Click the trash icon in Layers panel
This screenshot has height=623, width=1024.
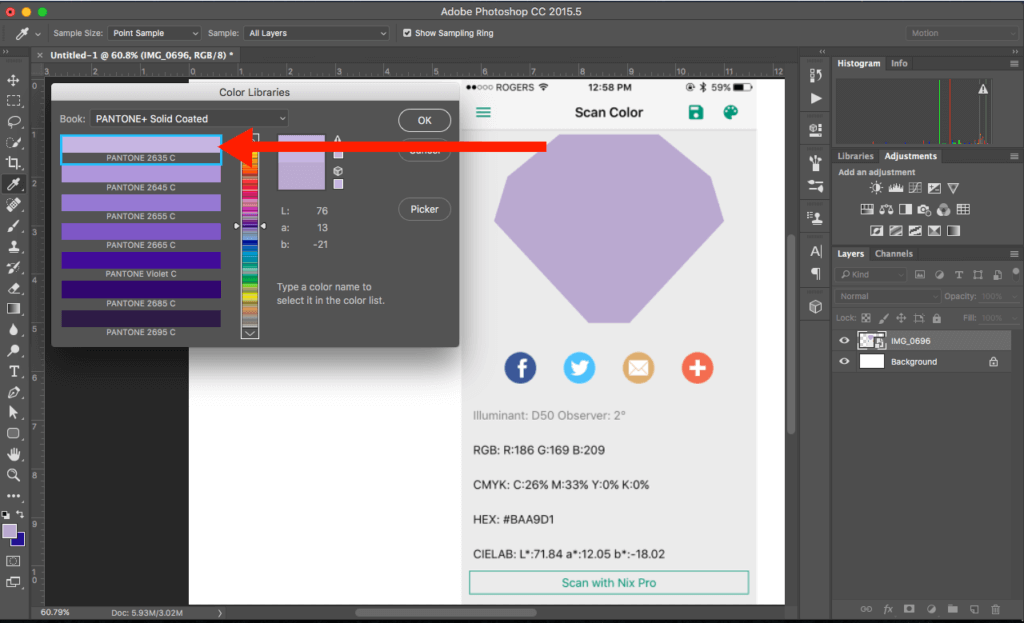tap(995, 609)
